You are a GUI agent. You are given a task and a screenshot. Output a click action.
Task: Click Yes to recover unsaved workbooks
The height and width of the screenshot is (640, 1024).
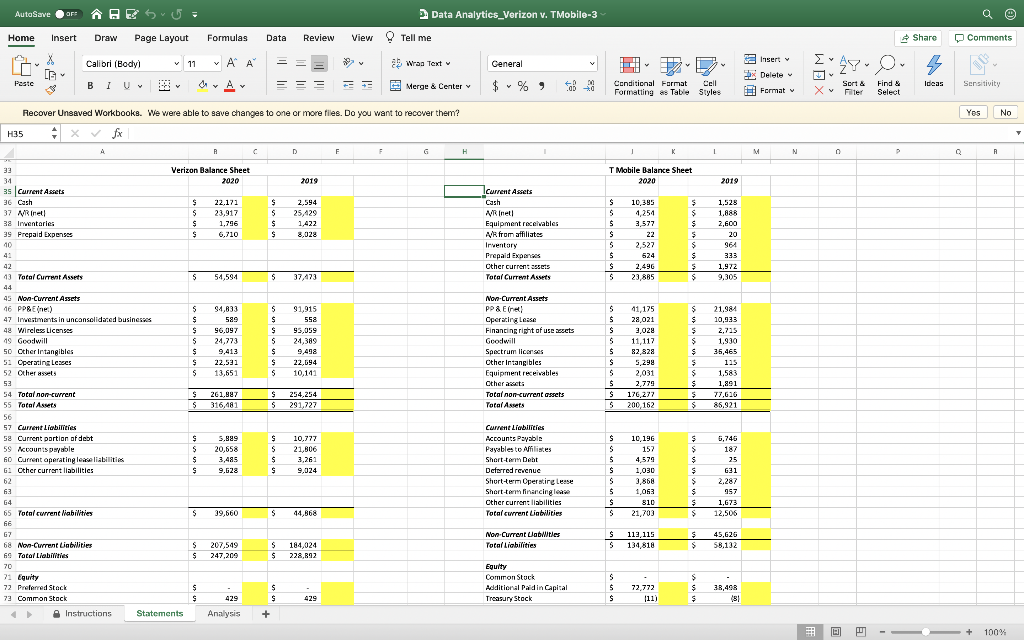click(x=973, y=112)
